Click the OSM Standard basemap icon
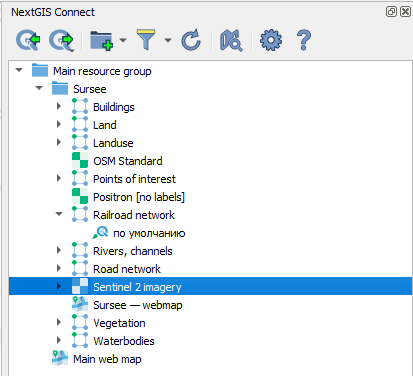413x376 pixels. point(80,160)
